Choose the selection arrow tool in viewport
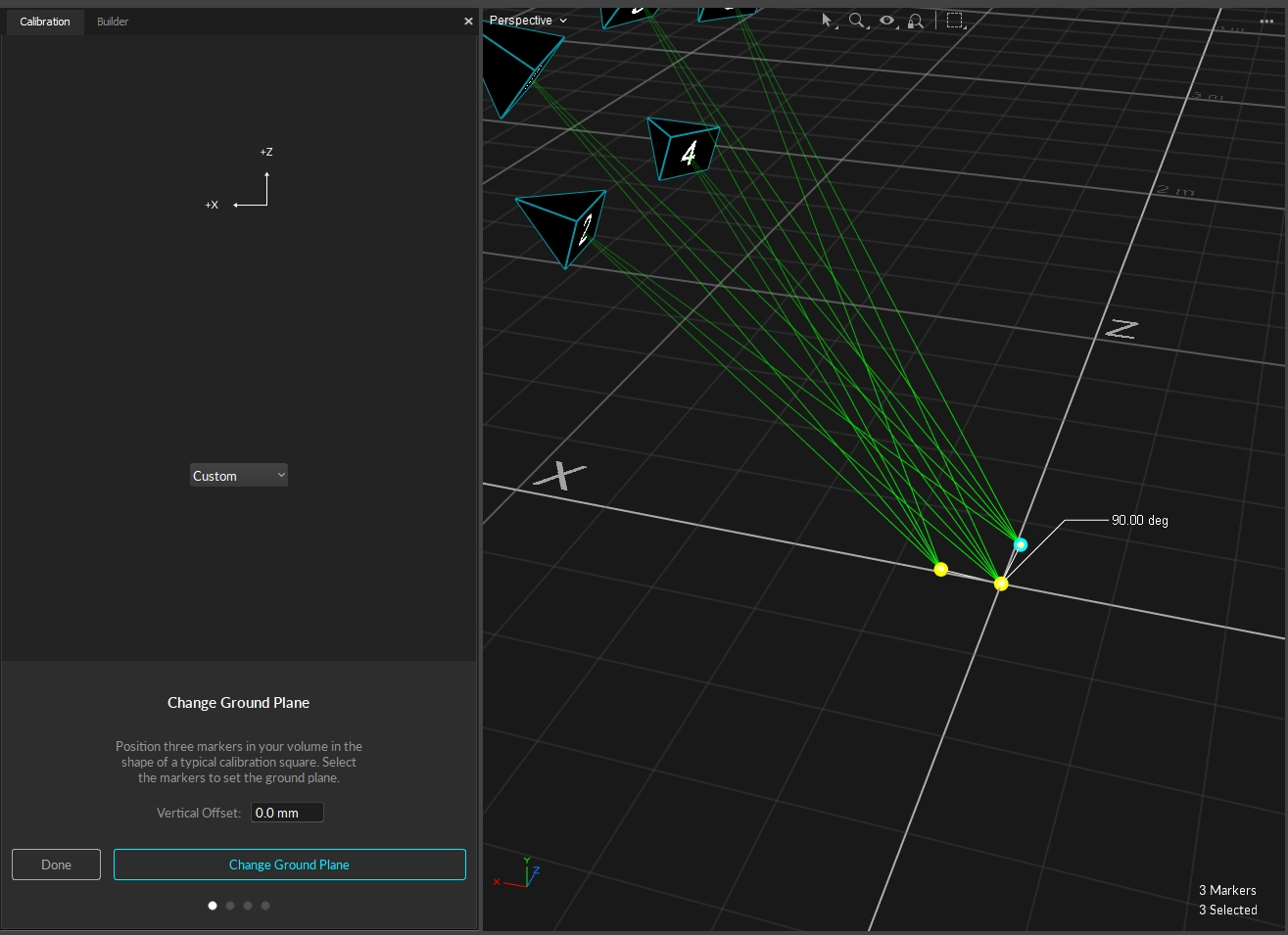1288x935 pixels. click(827, 21)
